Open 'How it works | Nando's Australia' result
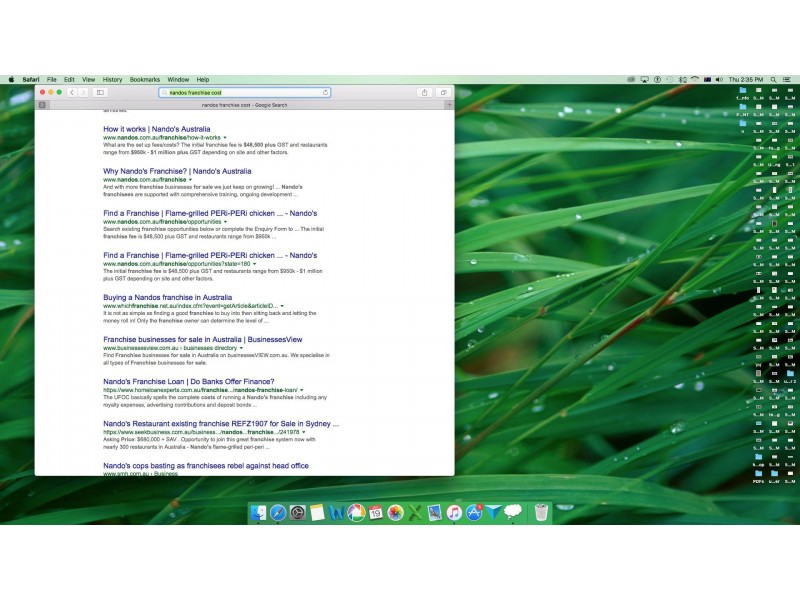Image resolution: width=800 pixels, height=600 pixels. tap(156, 129)
